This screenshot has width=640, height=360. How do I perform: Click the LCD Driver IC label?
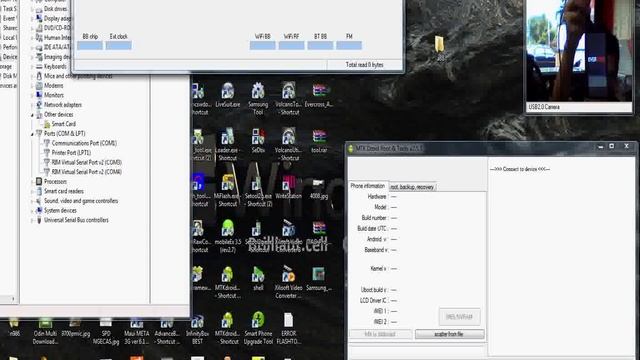click(x=373, y=300)
